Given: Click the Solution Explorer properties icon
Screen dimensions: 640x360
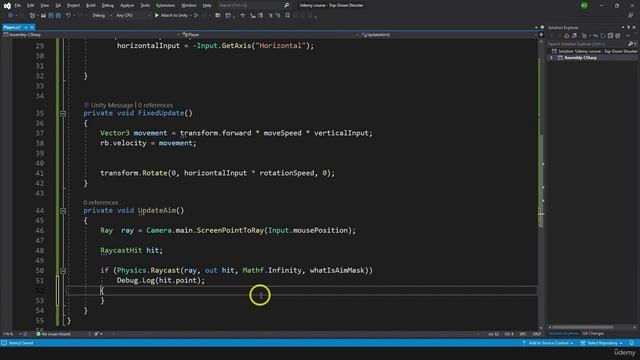Looking at the screenshot, I should pos(618,36).
